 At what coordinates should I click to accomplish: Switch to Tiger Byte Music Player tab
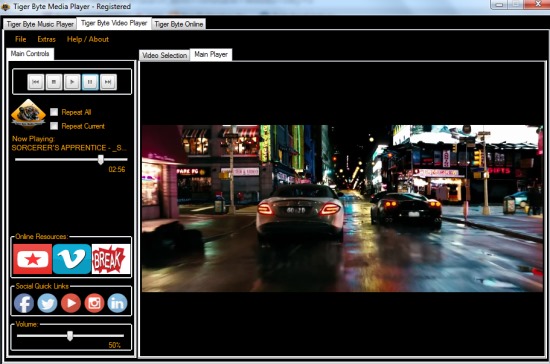tap(40, 24)
